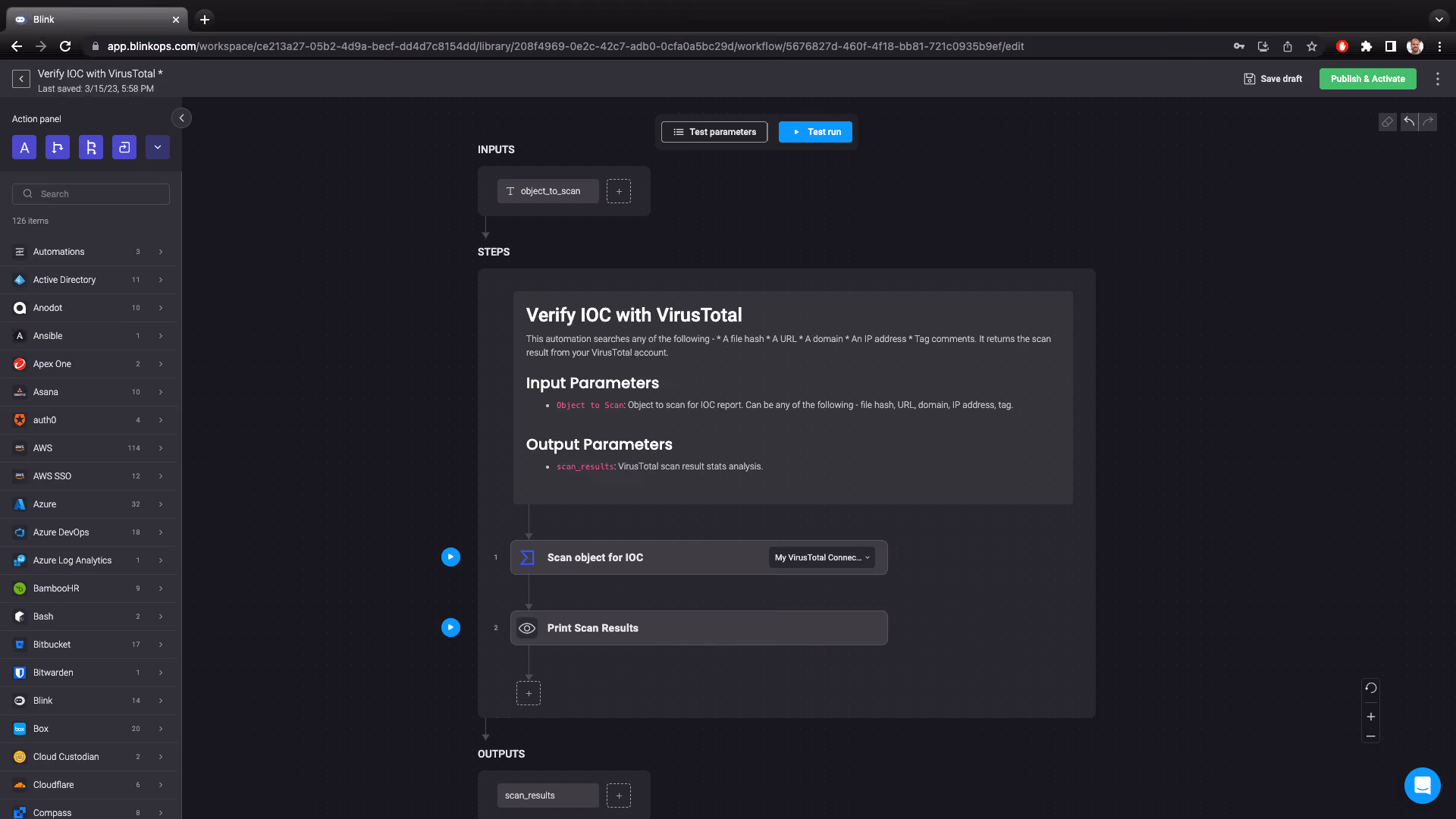Bookmark this page with the star
This screenshot has width=1456, height=819.
coord(1312,46)
